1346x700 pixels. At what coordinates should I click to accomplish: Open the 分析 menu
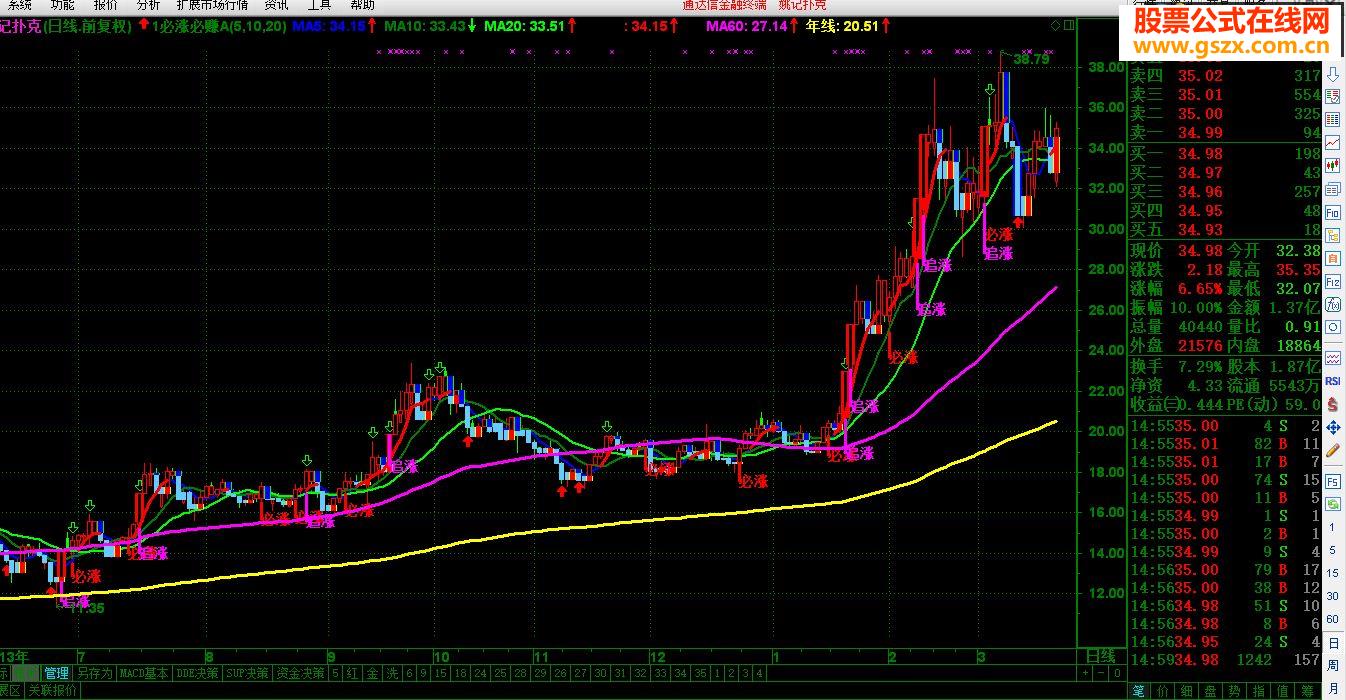tap(148, 5)
